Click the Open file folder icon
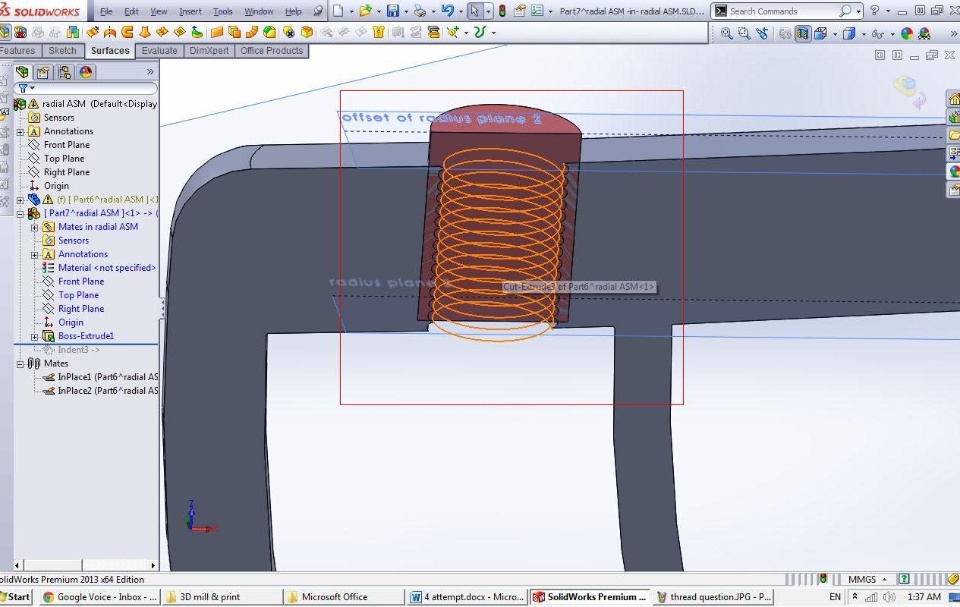 (x=366, y=11)
